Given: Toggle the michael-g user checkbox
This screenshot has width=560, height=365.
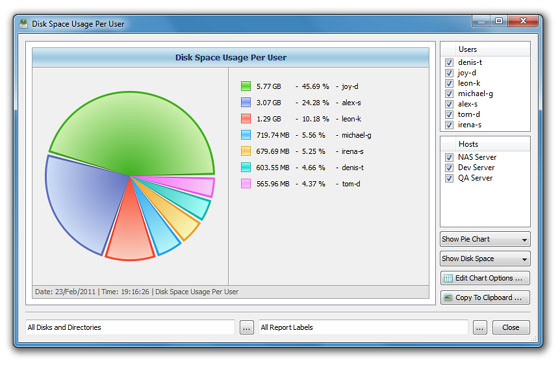Looking at the screenshot, I should tap(449, 94).
